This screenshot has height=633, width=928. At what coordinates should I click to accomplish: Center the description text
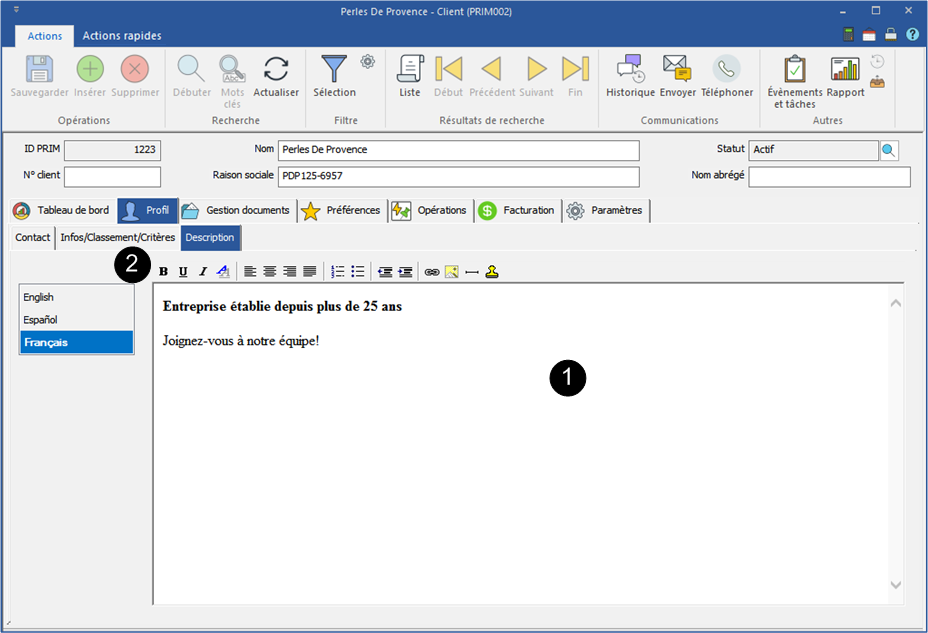270,272
